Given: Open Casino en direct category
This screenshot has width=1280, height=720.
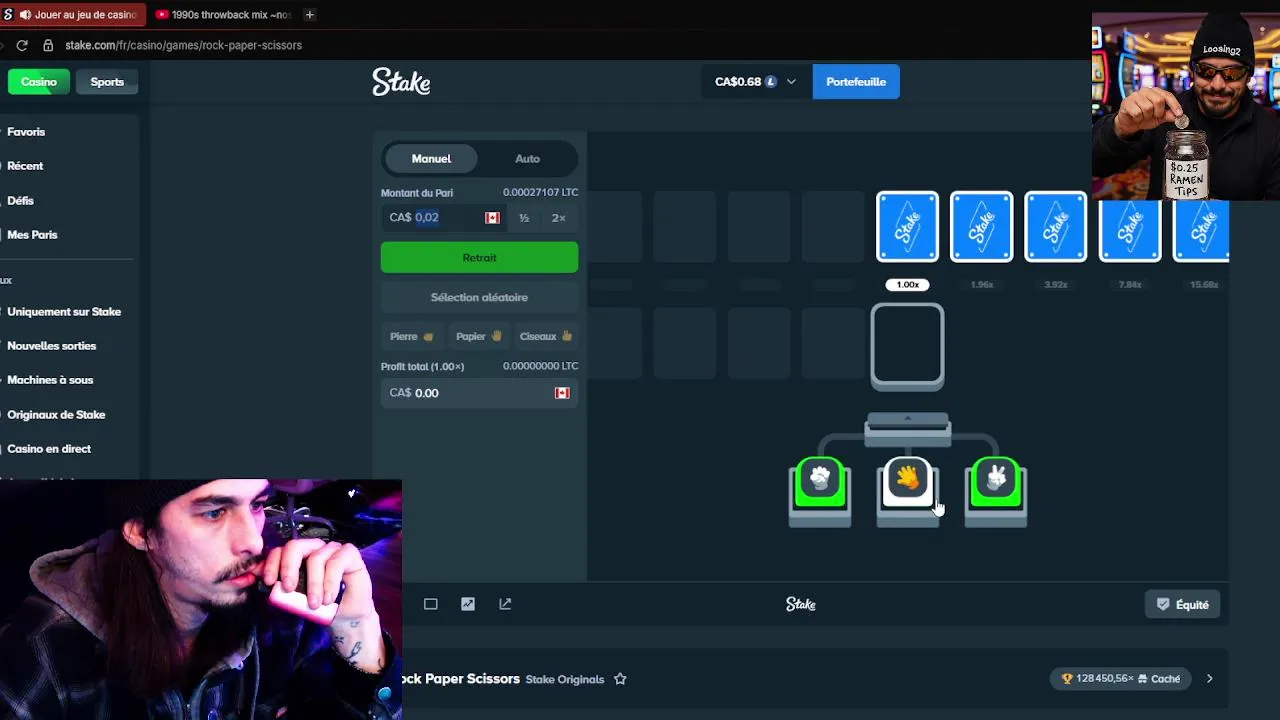Looking at the screenshot, I should point(49,449).
